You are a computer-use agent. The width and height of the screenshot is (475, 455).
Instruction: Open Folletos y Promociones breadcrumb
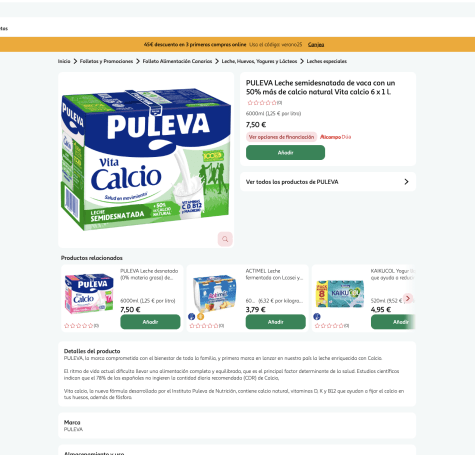tap(106, 61)
